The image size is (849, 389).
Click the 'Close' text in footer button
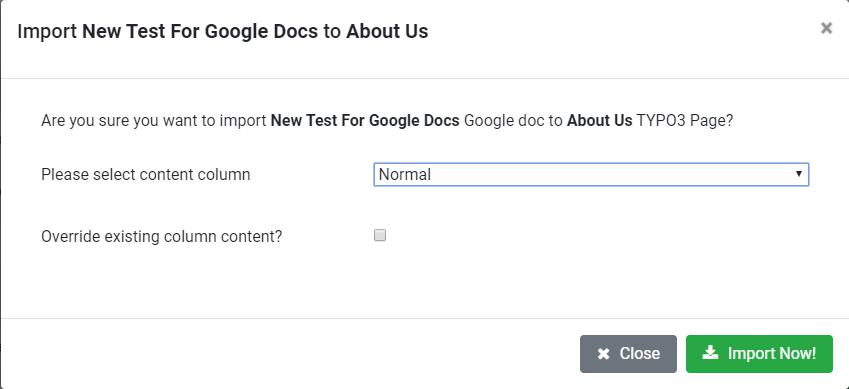tap(639, 354)
